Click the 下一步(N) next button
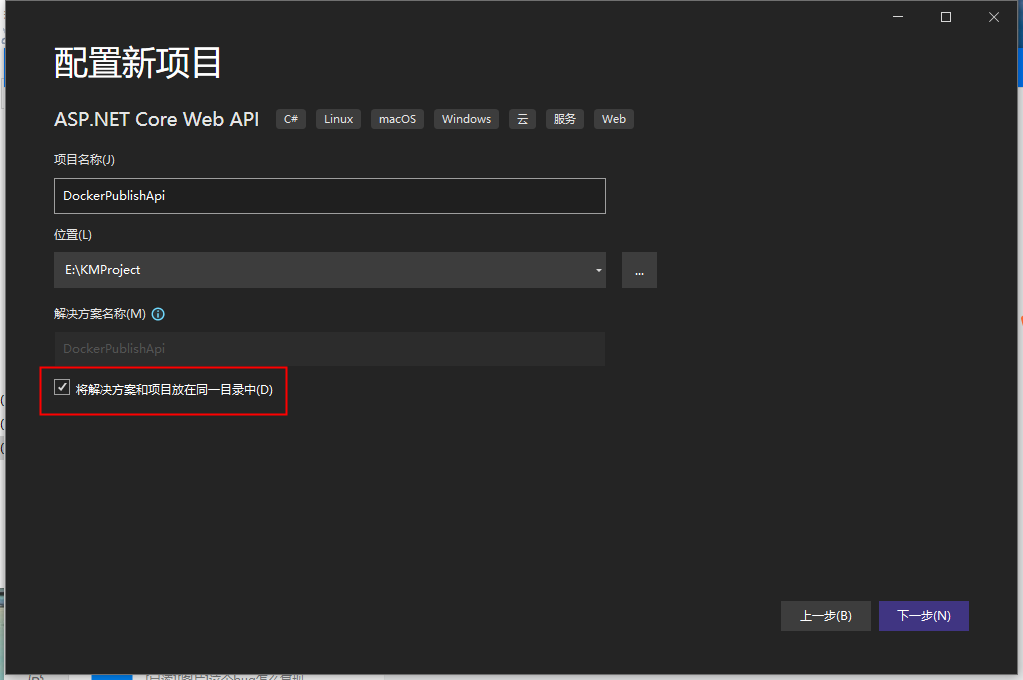This screenshot has width=1023, height=680. 923,615
